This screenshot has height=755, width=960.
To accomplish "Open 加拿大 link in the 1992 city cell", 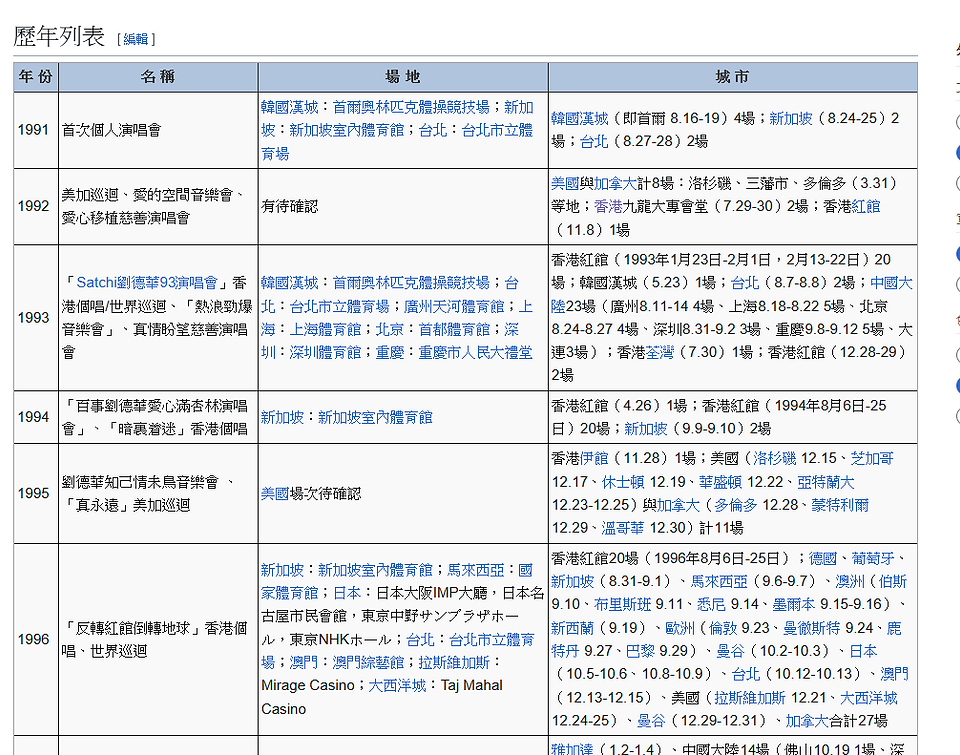I will (x=615, y=183).
